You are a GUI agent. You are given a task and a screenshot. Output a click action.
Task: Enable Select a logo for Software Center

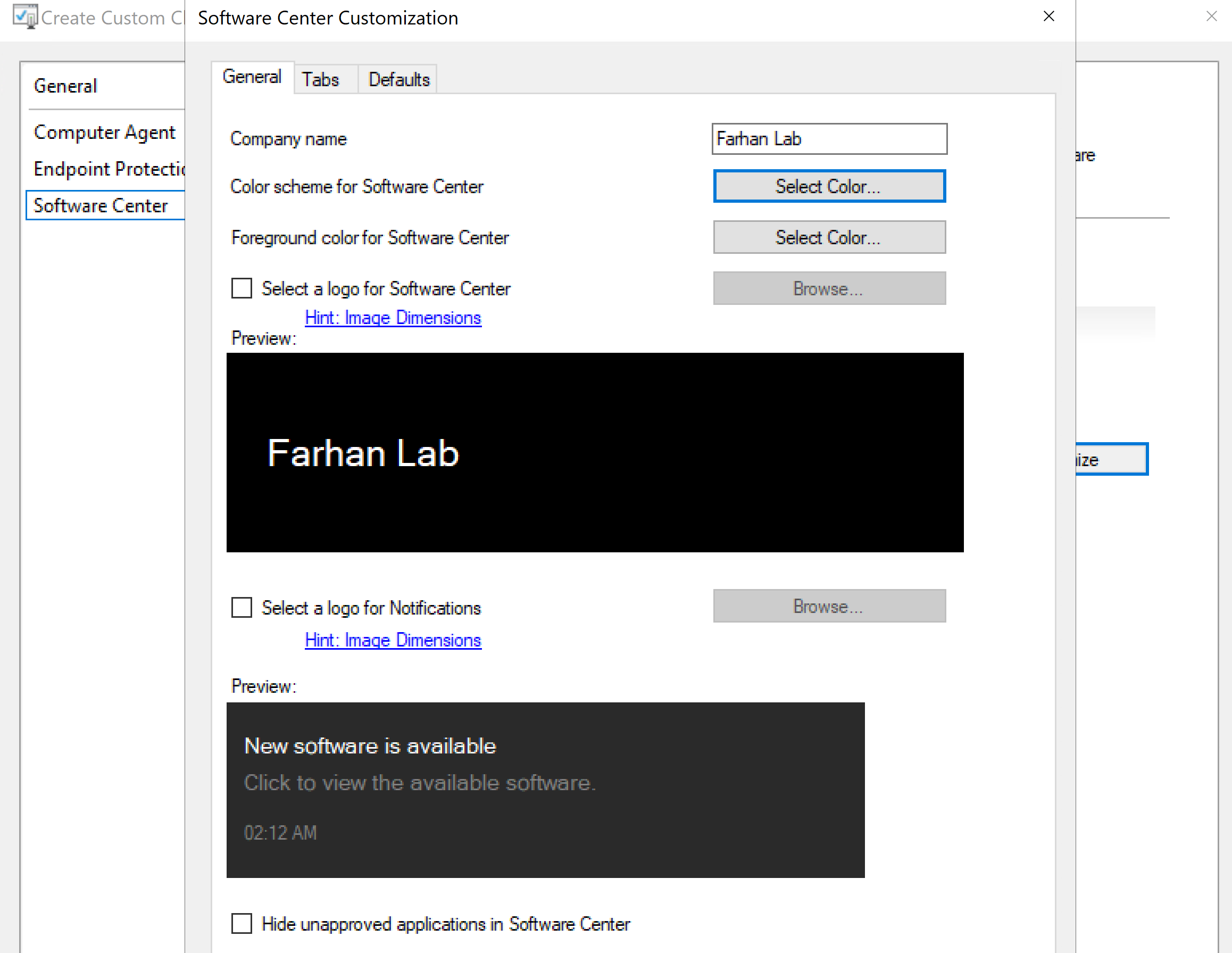pos(242,288)
